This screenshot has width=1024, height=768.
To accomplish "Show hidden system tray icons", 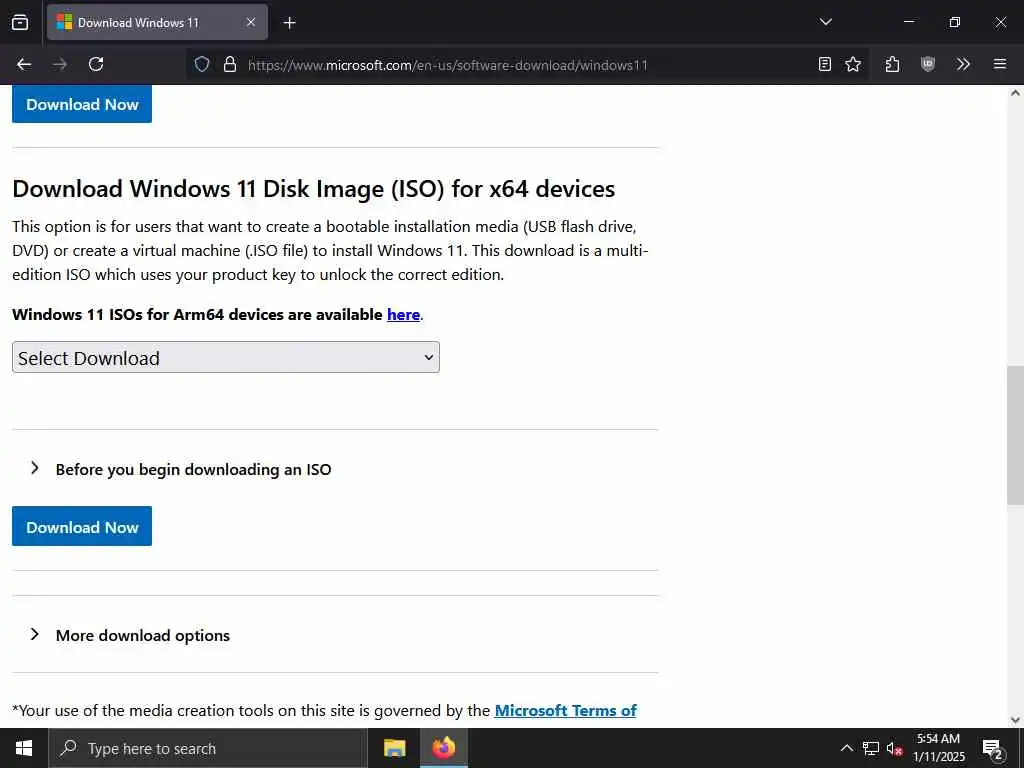I will tap(846, 748).
